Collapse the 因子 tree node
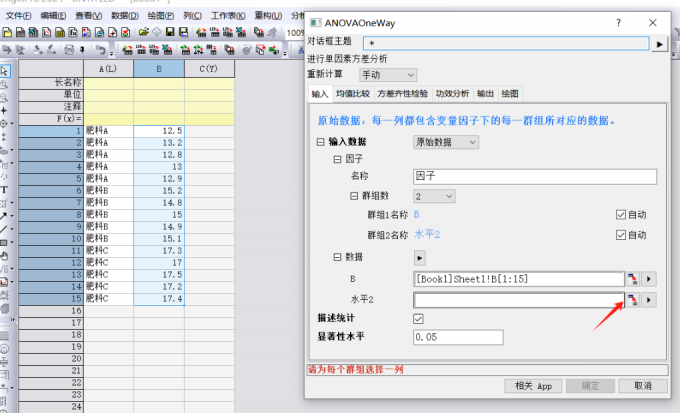 (x=337, y=159)
